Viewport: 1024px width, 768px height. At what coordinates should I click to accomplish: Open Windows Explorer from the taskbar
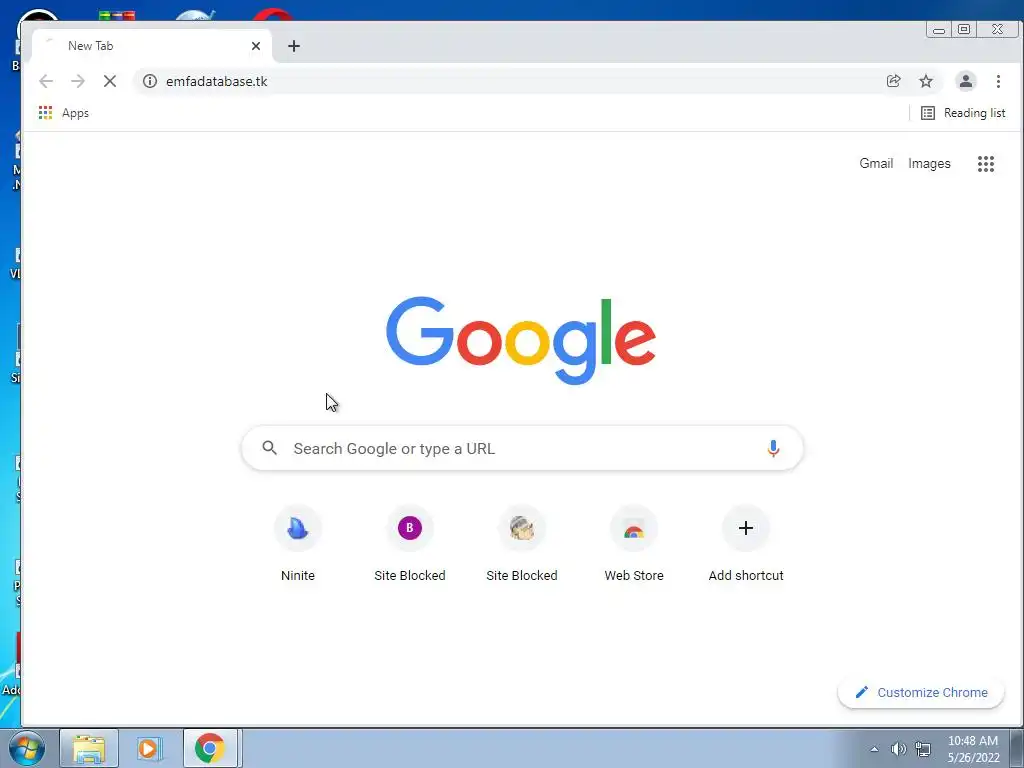click(89, 748)
